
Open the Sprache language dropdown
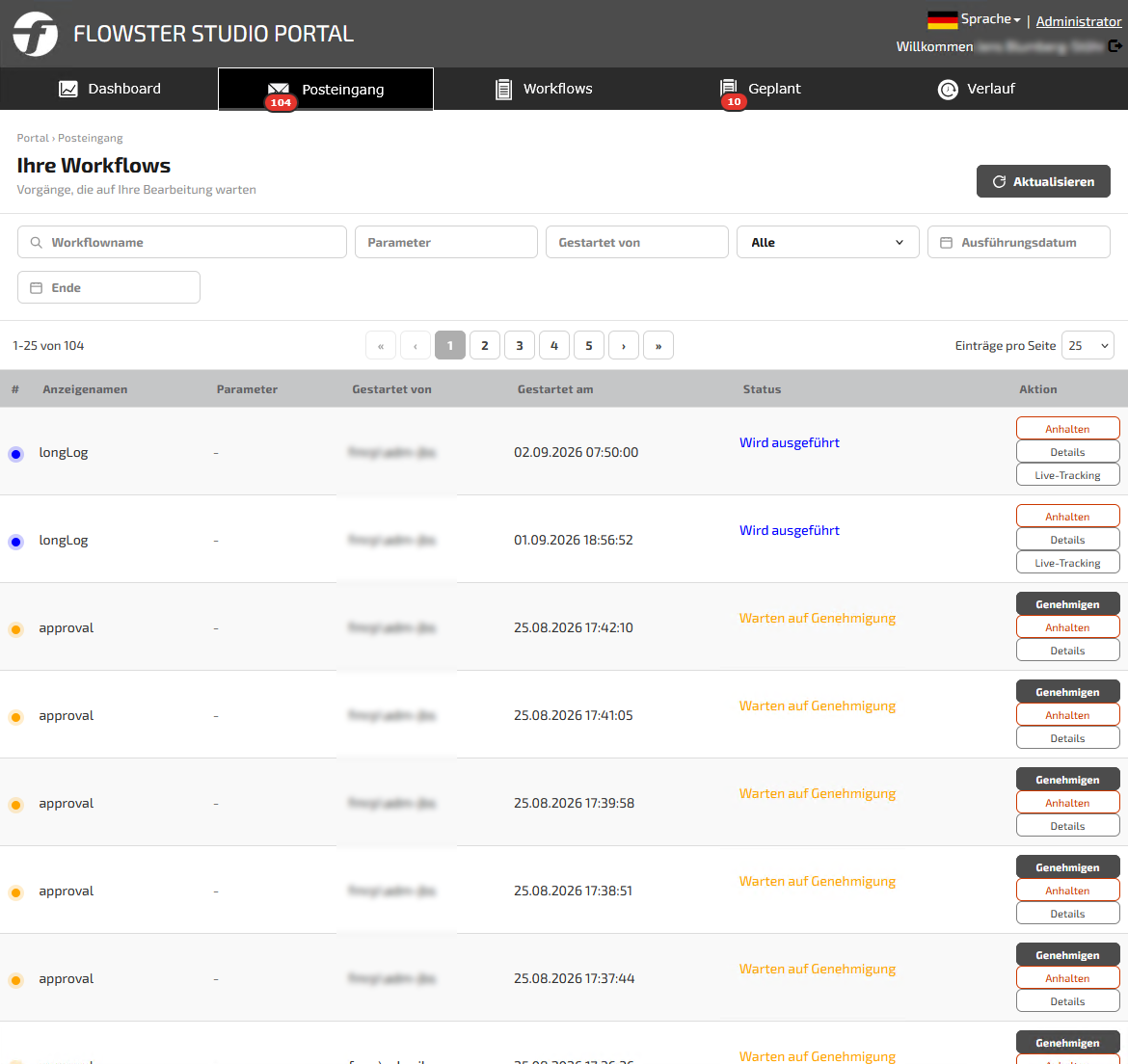pyautogui.click(x=990, y=19)
